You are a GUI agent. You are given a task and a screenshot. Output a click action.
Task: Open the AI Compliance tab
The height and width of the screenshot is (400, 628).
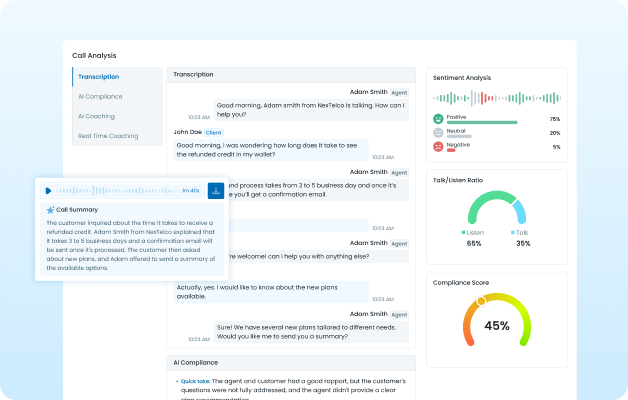(x=100, y=96)
